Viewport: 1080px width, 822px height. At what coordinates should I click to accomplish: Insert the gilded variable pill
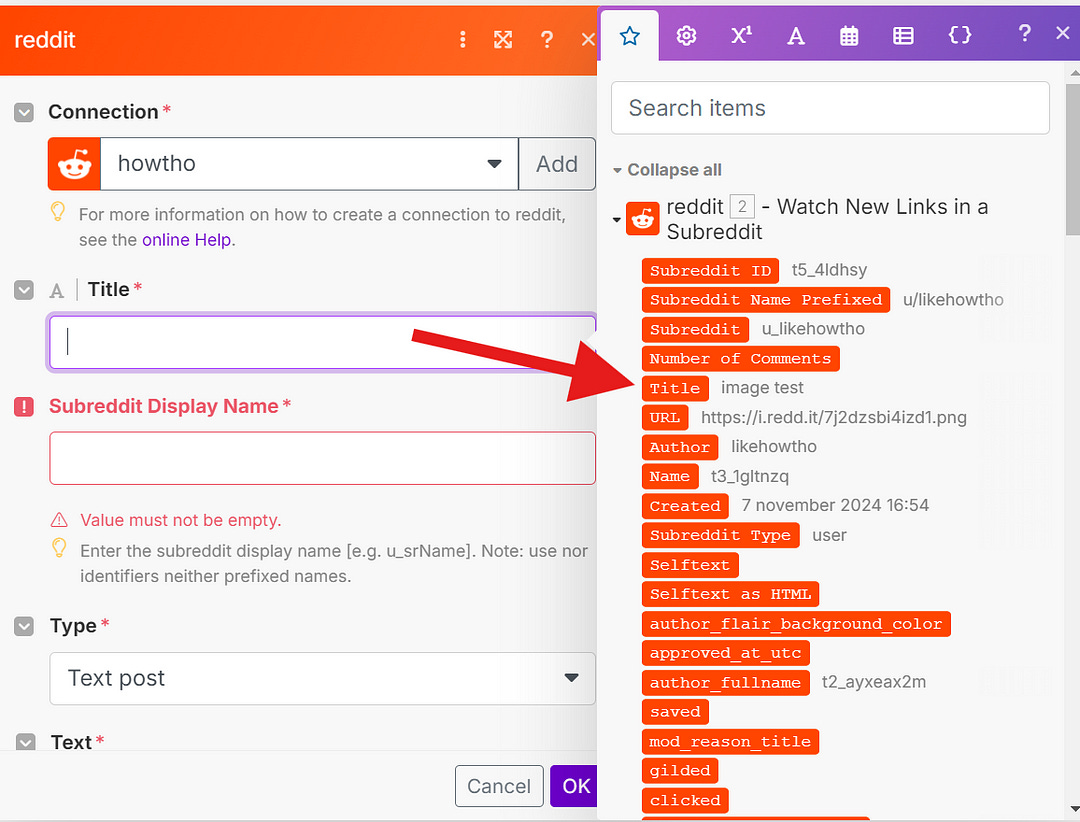point(680,770)
